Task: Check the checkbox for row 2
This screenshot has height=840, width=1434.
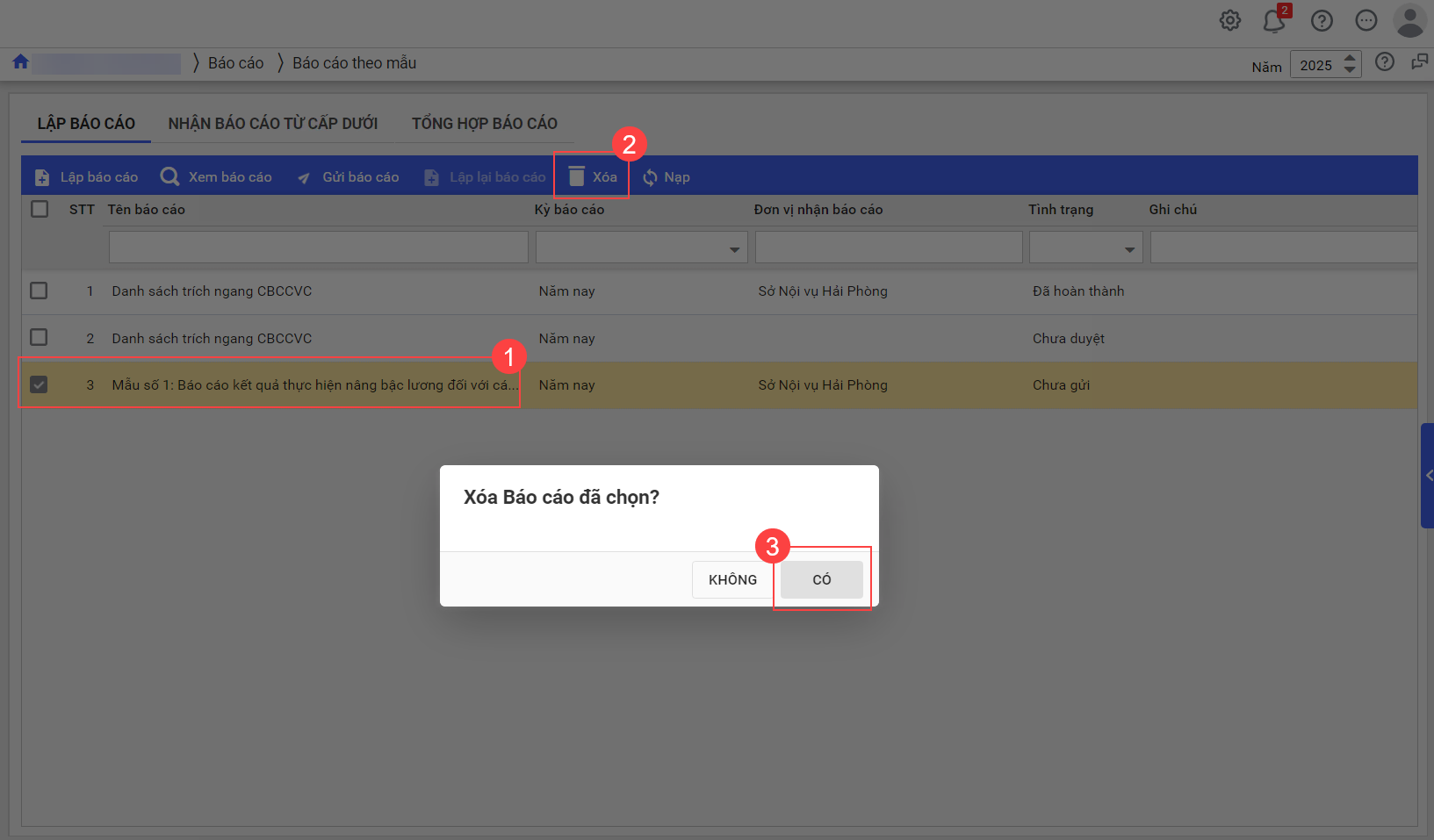Action: pyautogui.click(x=39, y=337)
